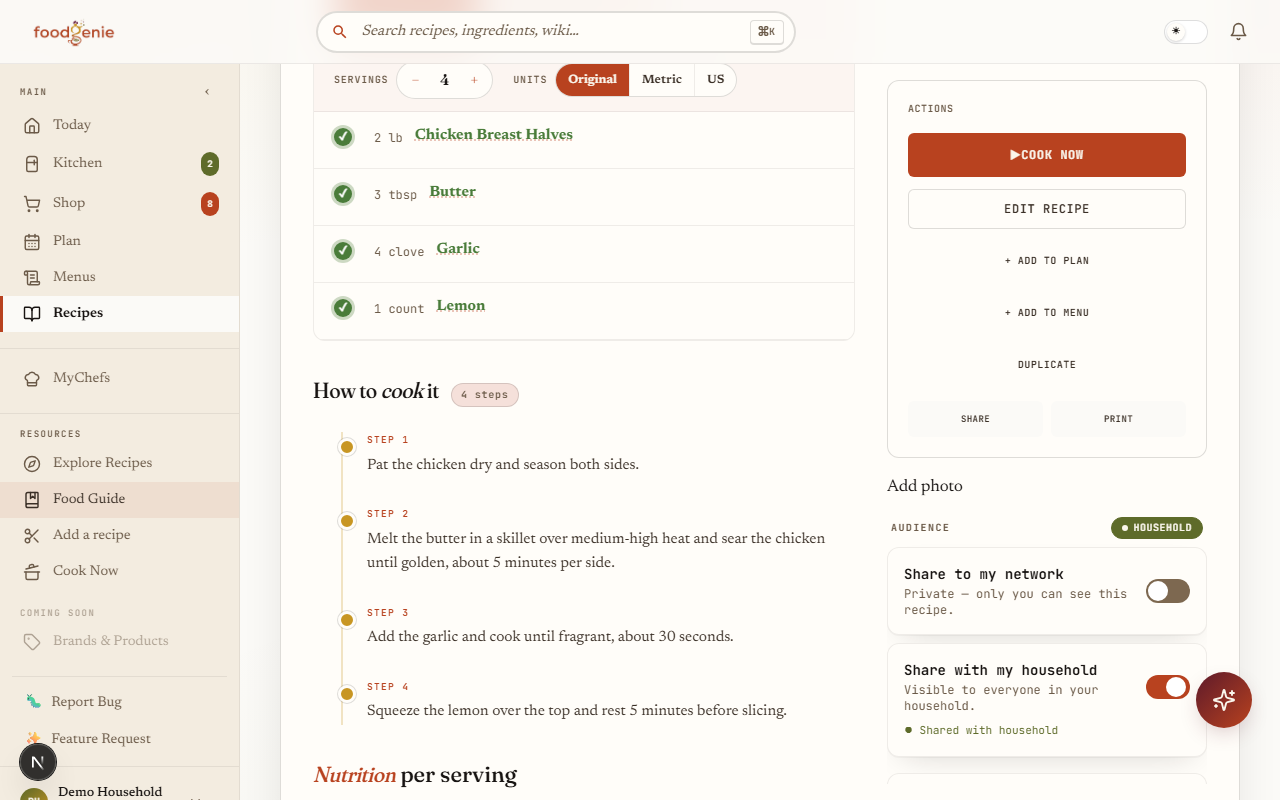Open the notifications bell
Screen dimensions: 1280x800
point(1238,32)
